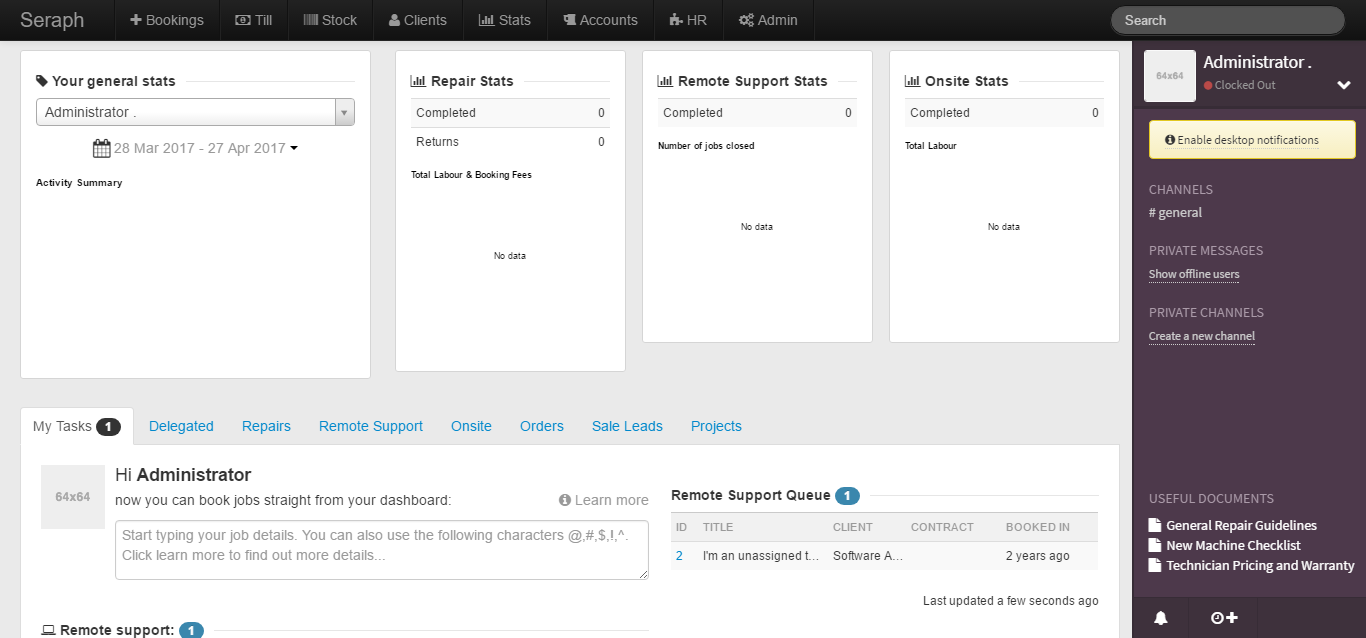Open the Stock menu in navbar

[330, 20]
